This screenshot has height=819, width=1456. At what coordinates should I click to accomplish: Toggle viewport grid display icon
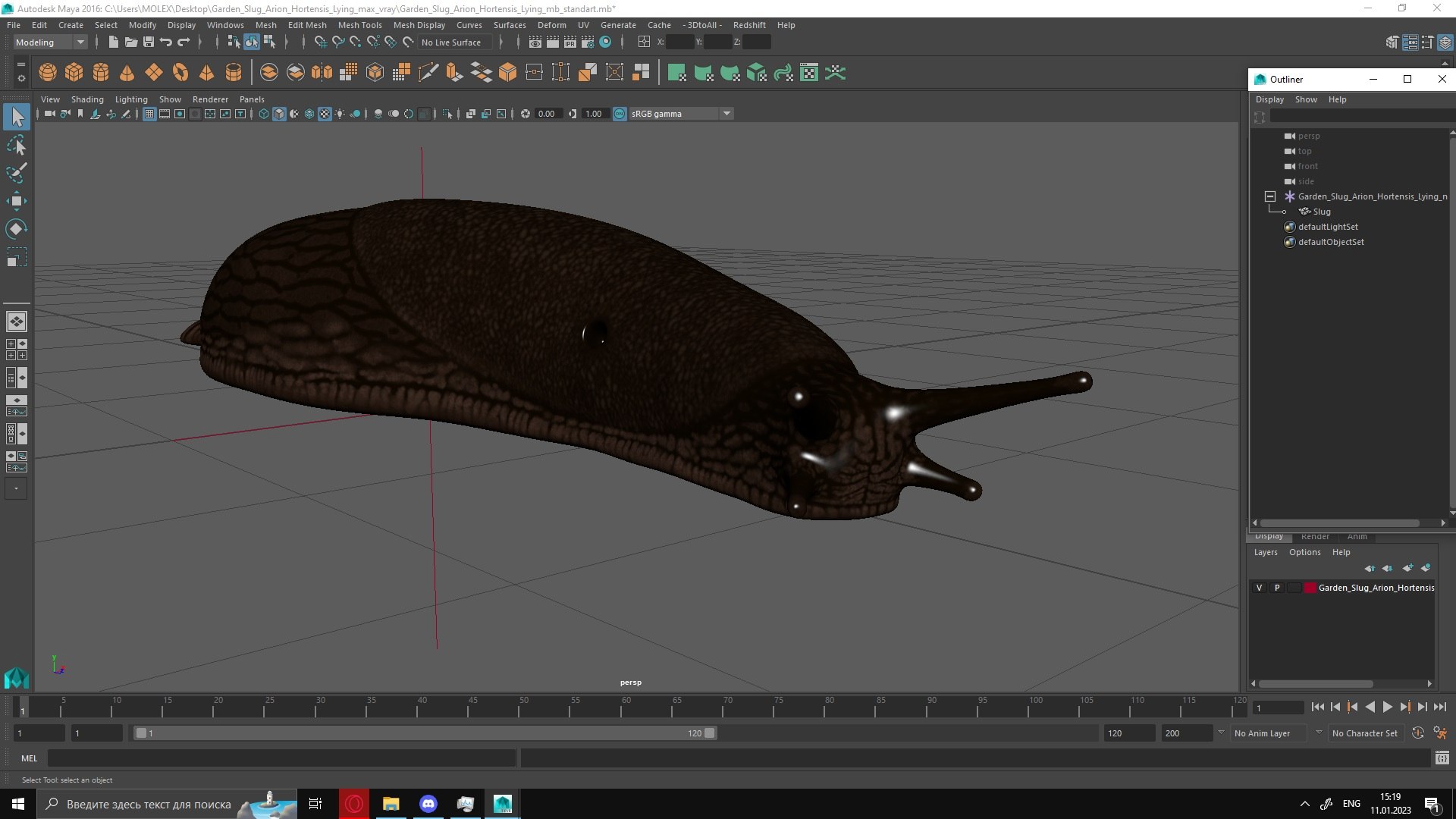[149, 114]
